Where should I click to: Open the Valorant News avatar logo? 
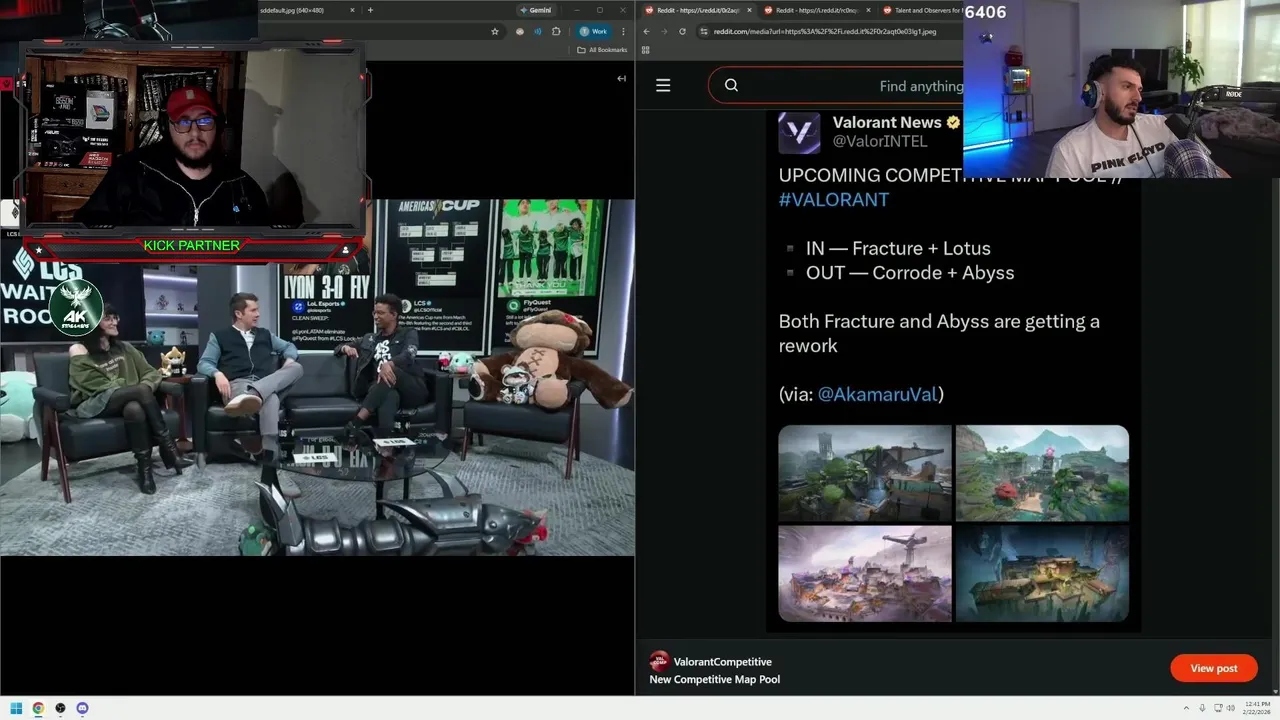(x=799, y=132)
